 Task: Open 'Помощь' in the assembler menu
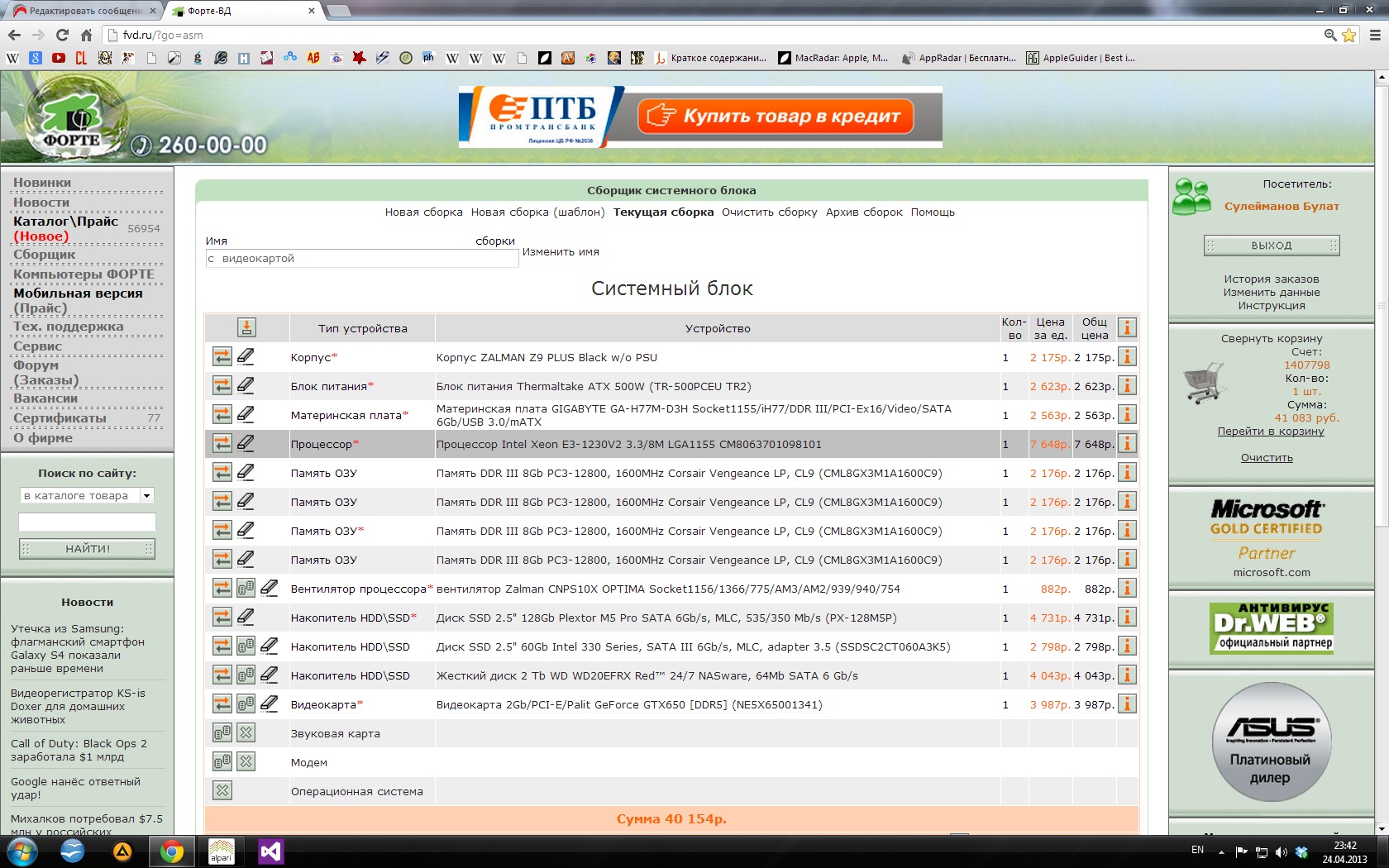point(933,212)
